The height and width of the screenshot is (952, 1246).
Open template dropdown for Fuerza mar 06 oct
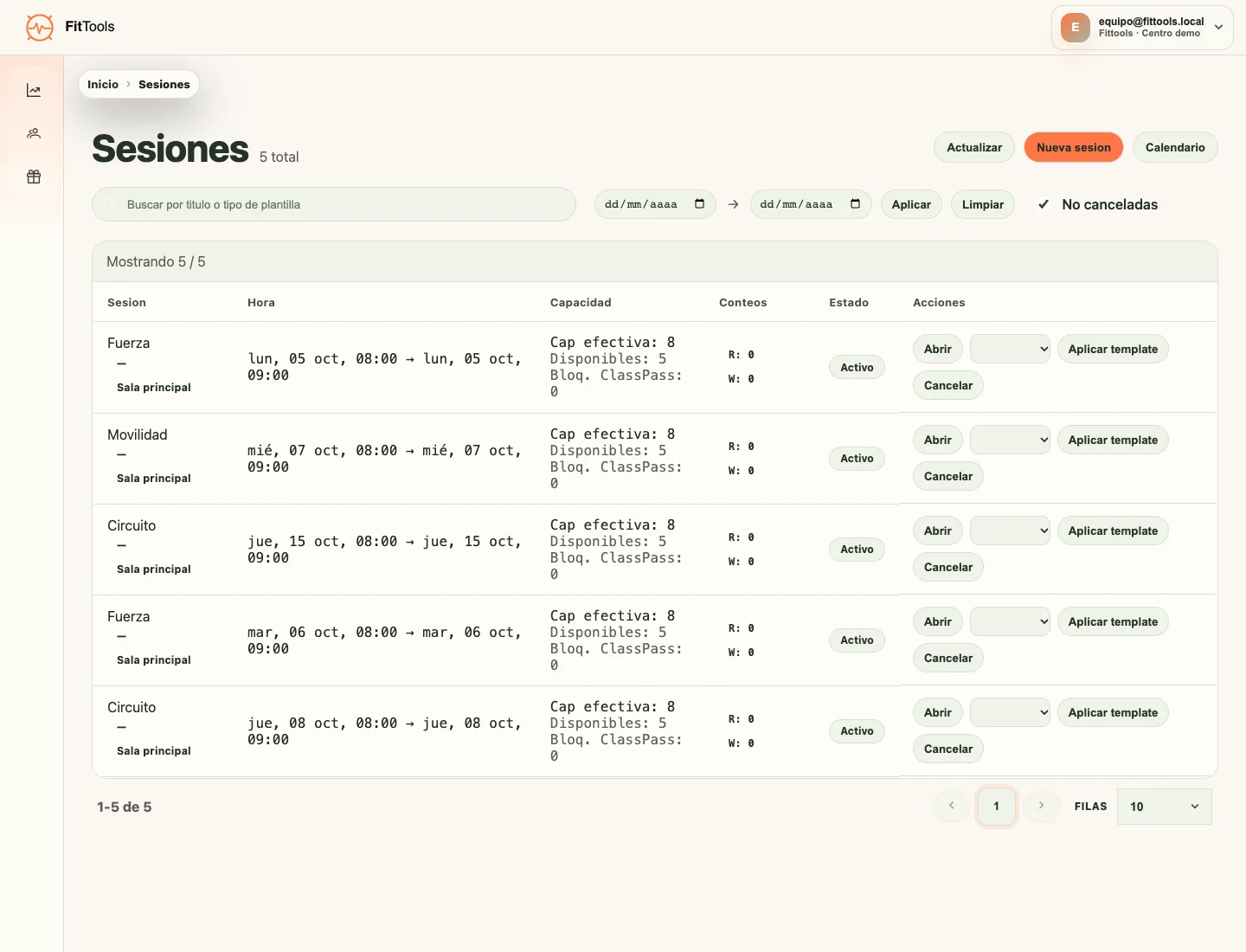click(x=1010, y=621)
